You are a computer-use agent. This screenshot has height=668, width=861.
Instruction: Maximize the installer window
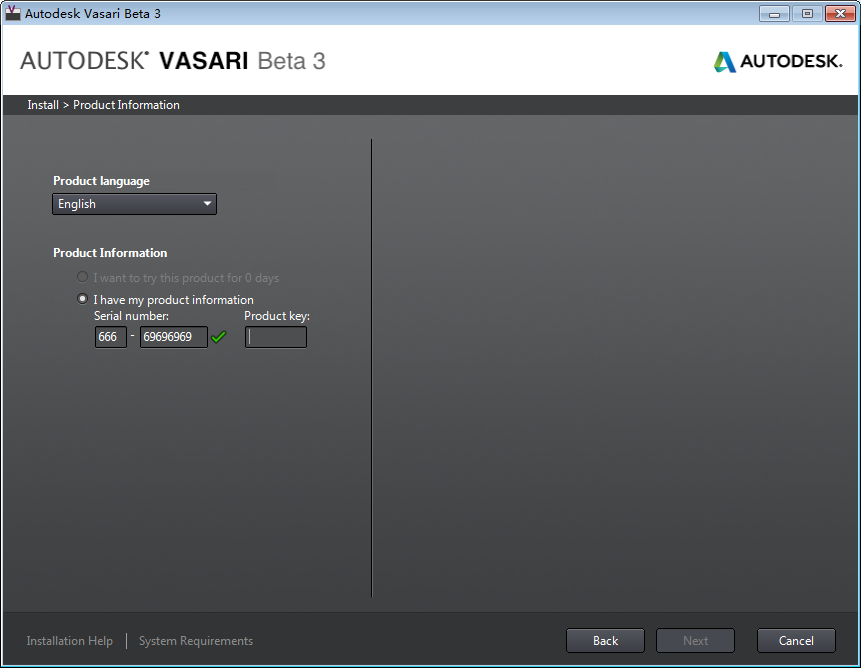[807, 14]
